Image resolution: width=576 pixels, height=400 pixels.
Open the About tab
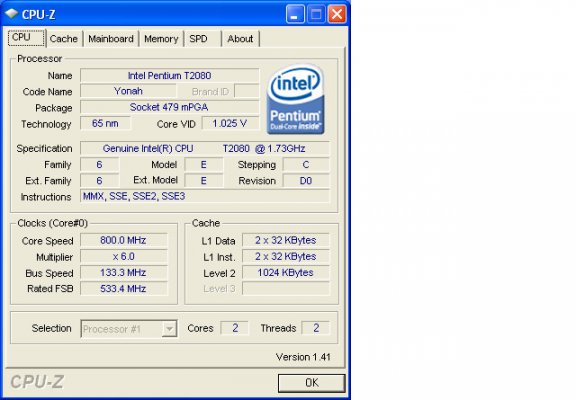point(241,39)
